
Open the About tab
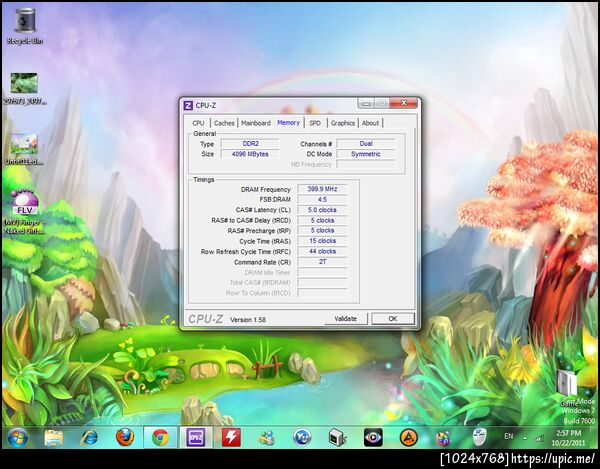[370, 123]
